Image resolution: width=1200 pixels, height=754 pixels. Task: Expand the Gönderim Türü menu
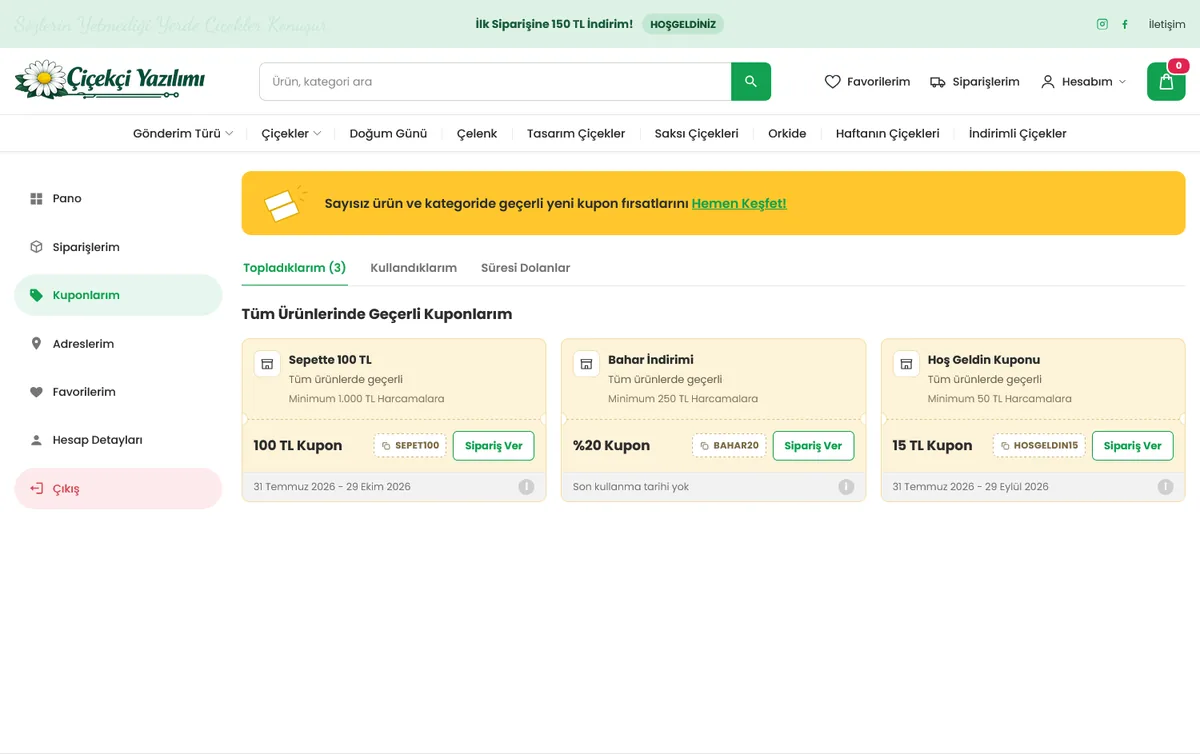click(183, 133)
